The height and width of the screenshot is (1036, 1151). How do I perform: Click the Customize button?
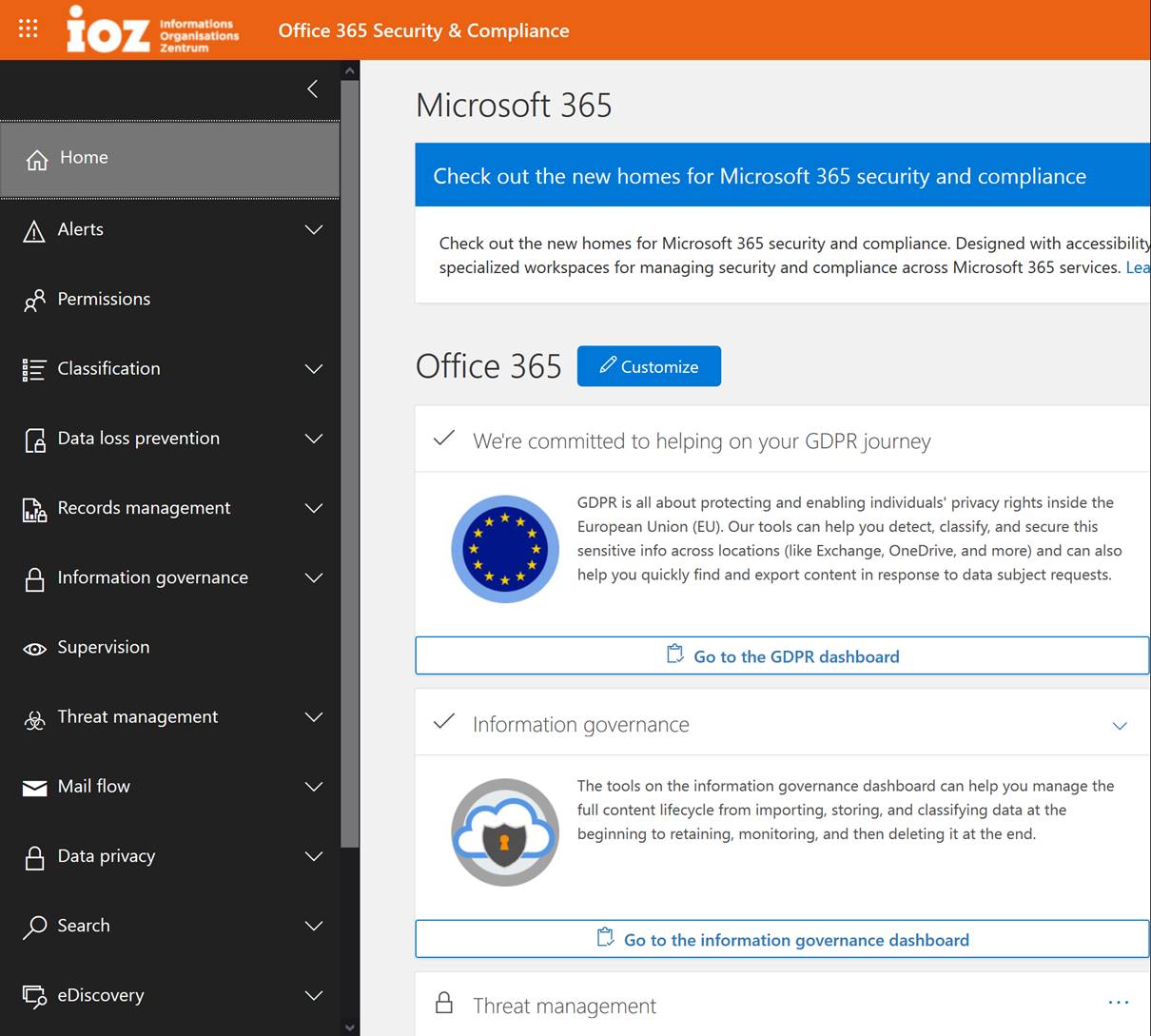tap(649, 366)
